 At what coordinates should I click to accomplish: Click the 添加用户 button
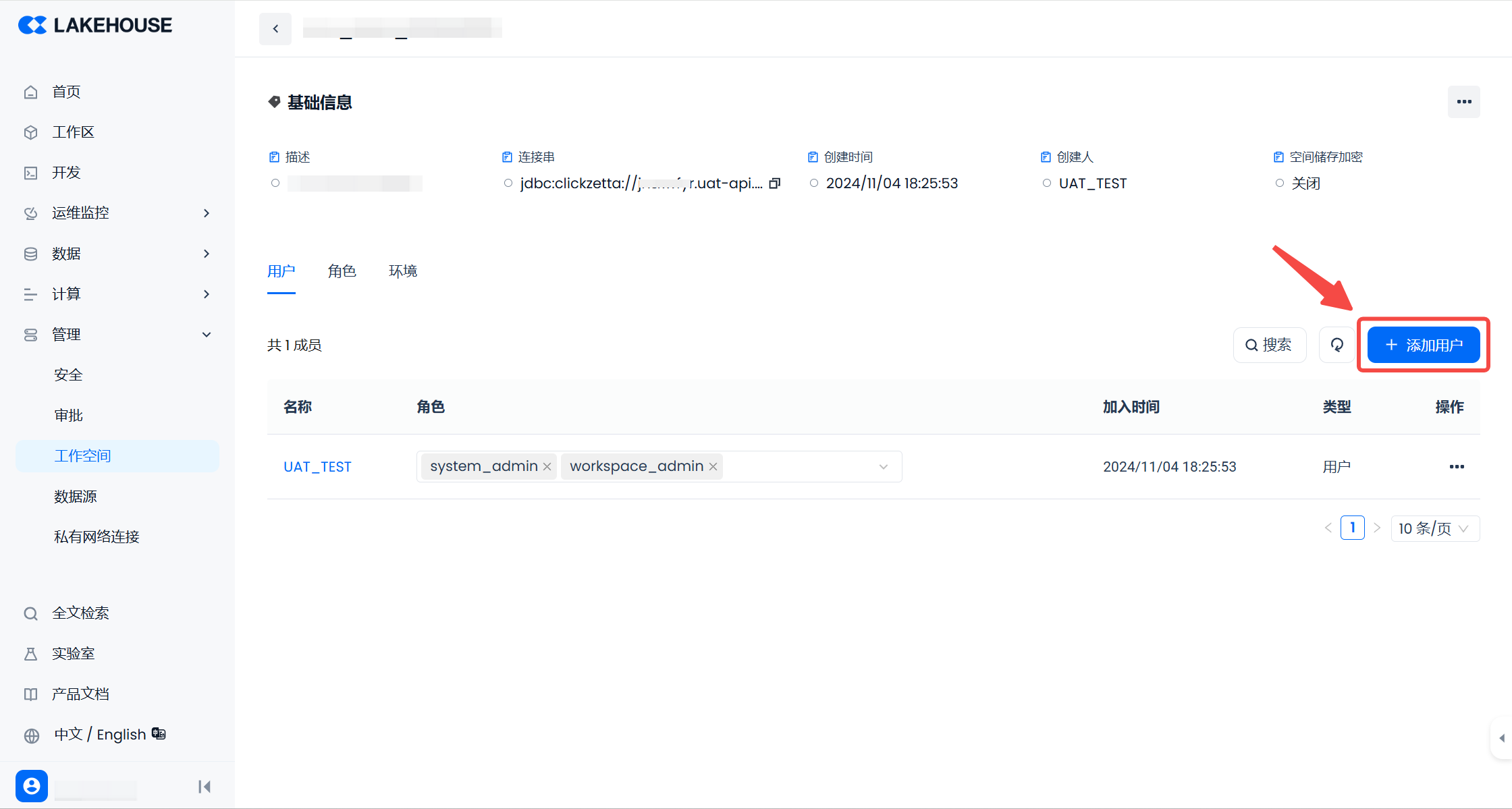pyautogui.click(x=1424, y=345)
